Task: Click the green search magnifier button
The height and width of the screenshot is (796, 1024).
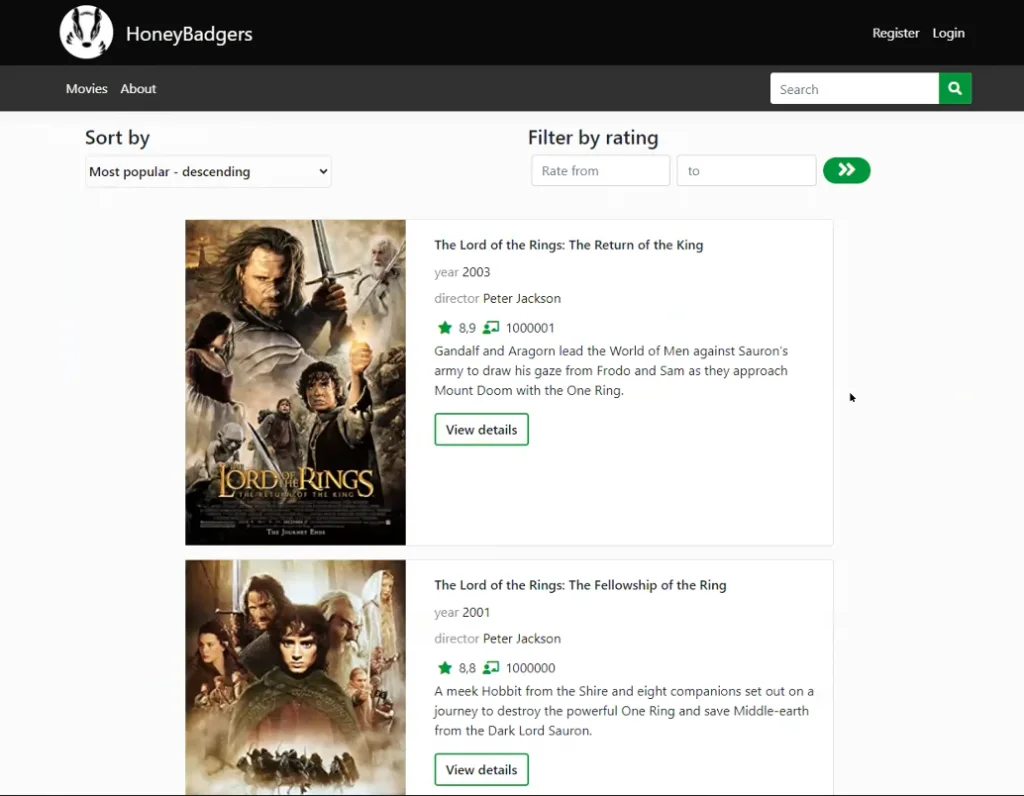Action: (x=955, y=88)
